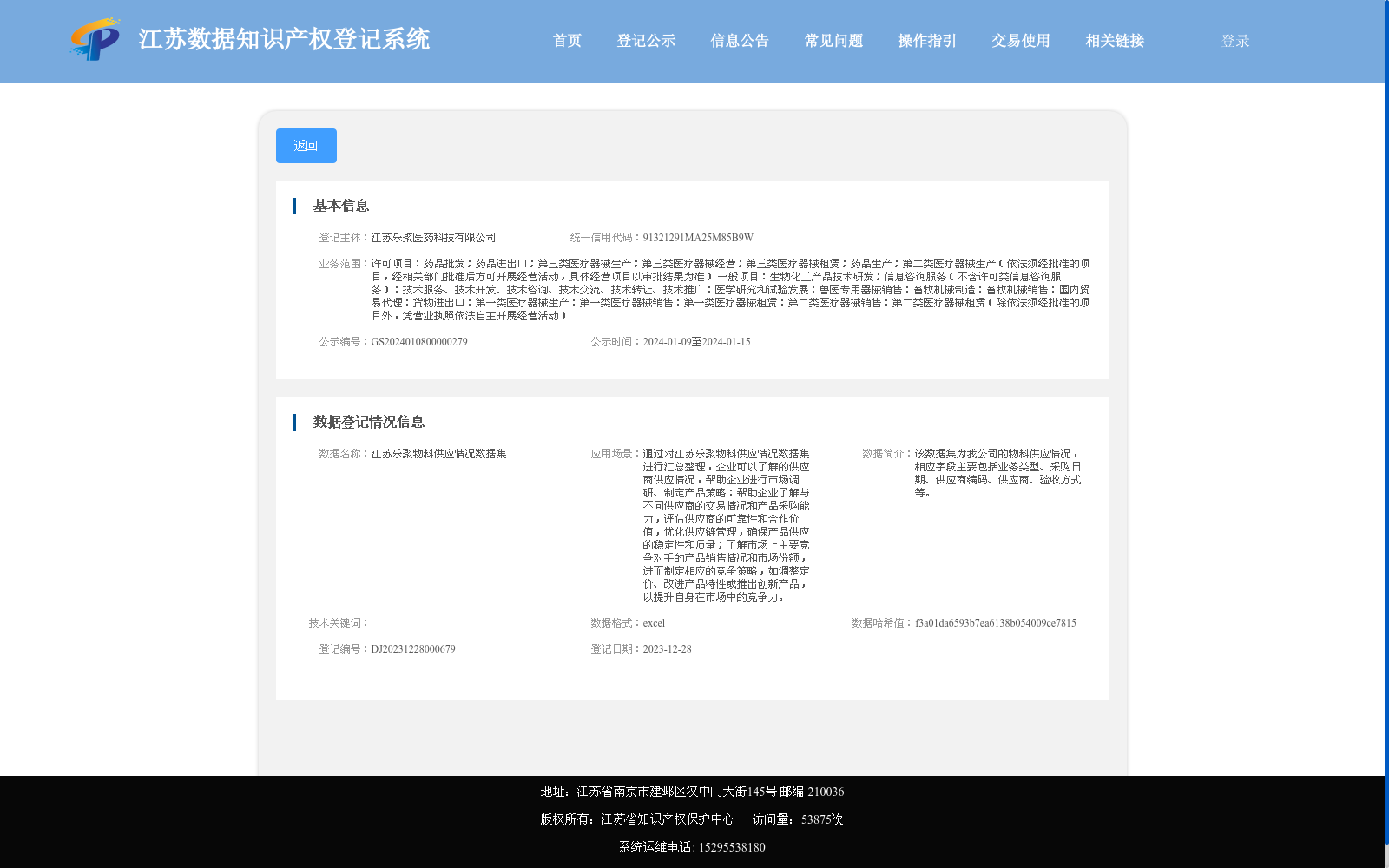Select 登记日期 2023-12-28
The image size is (1389, 868).
(x=667, y=649)
